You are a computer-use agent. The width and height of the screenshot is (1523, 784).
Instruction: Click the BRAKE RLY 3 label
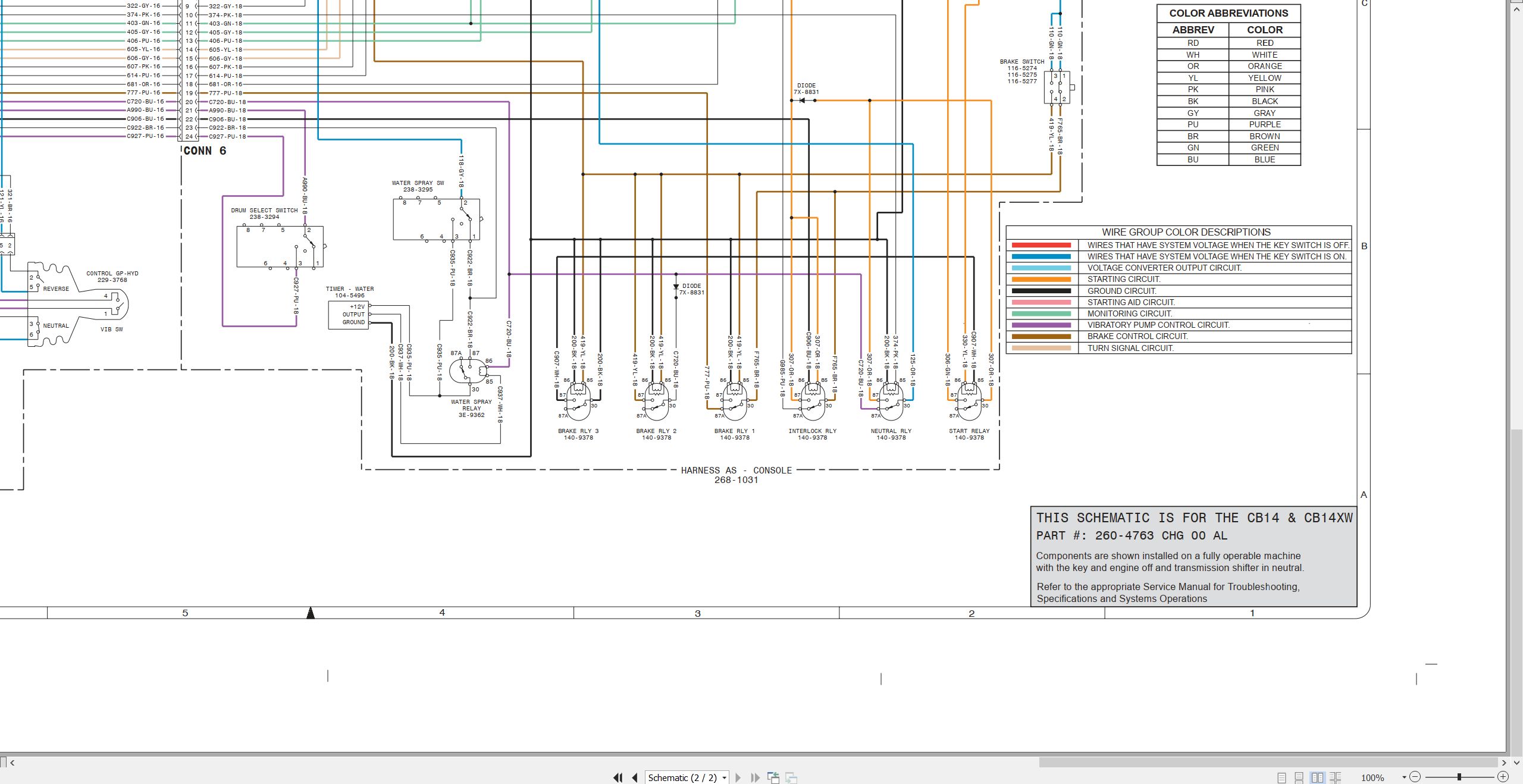pyautogui.click(x=578, y=431)
